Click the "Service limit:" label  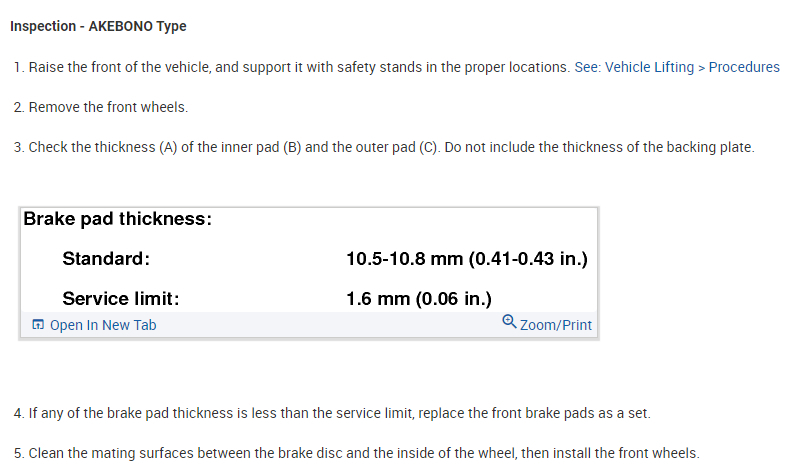(x=120, y=298)
